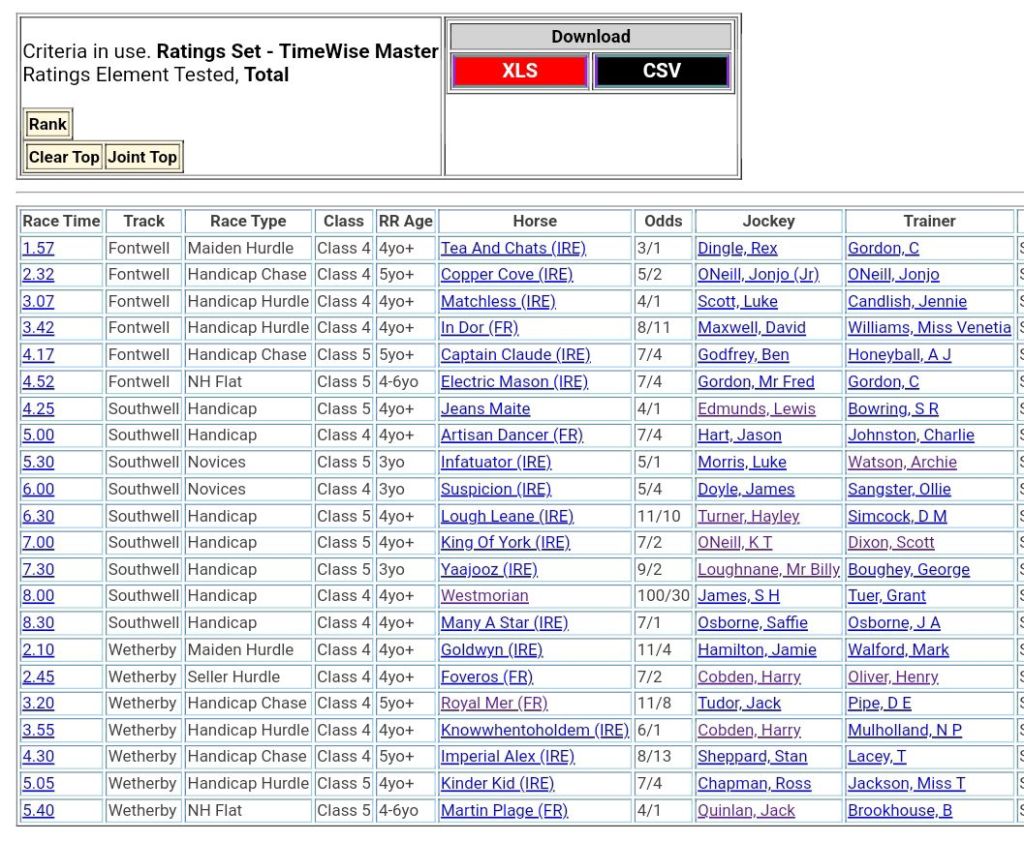
Task: Open trainer Mulholland, N P
Action: point(904,730)
